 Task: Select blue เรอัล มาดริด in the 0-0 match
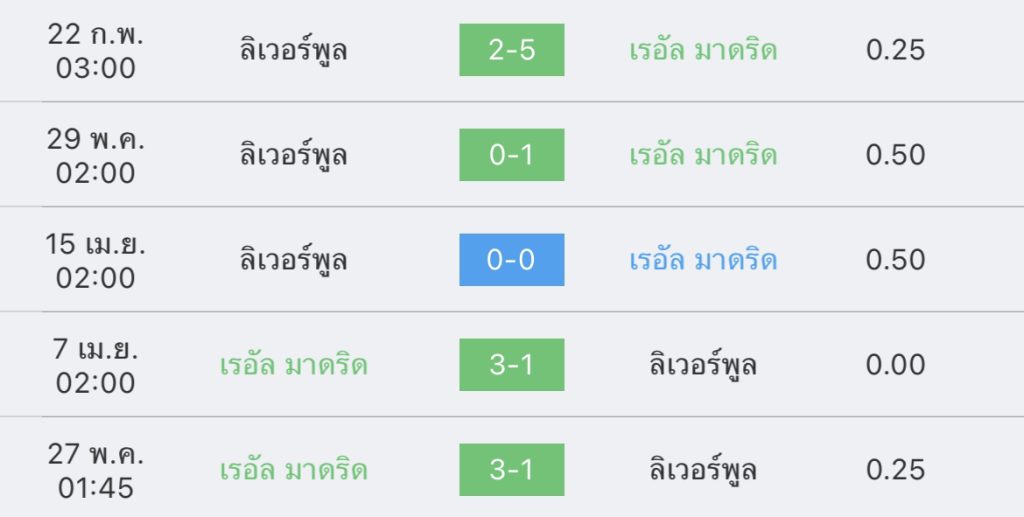tap(703, 260)
